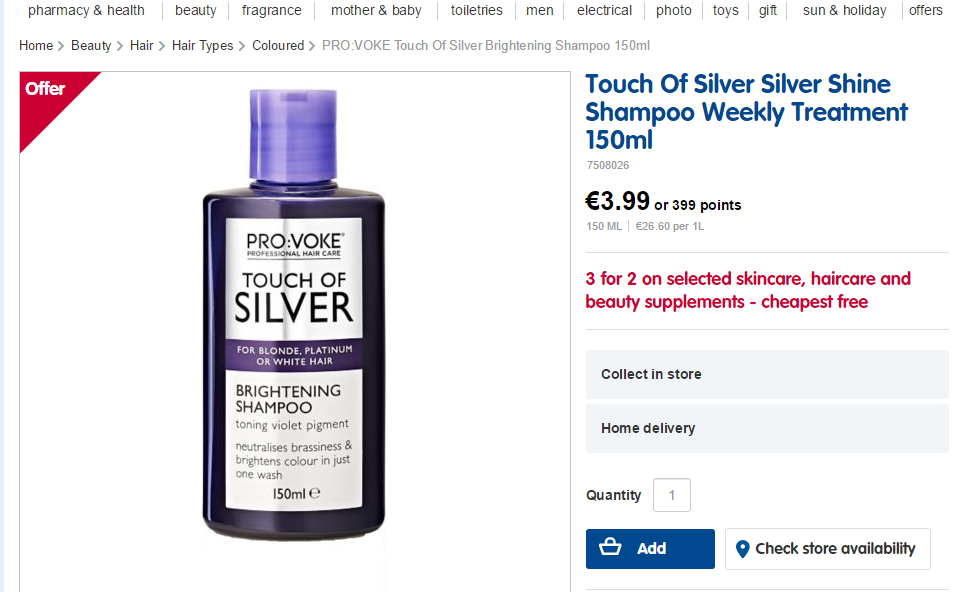964x592 pixels.
Task: Open the electrical menu
Action: tap(604, 11)
